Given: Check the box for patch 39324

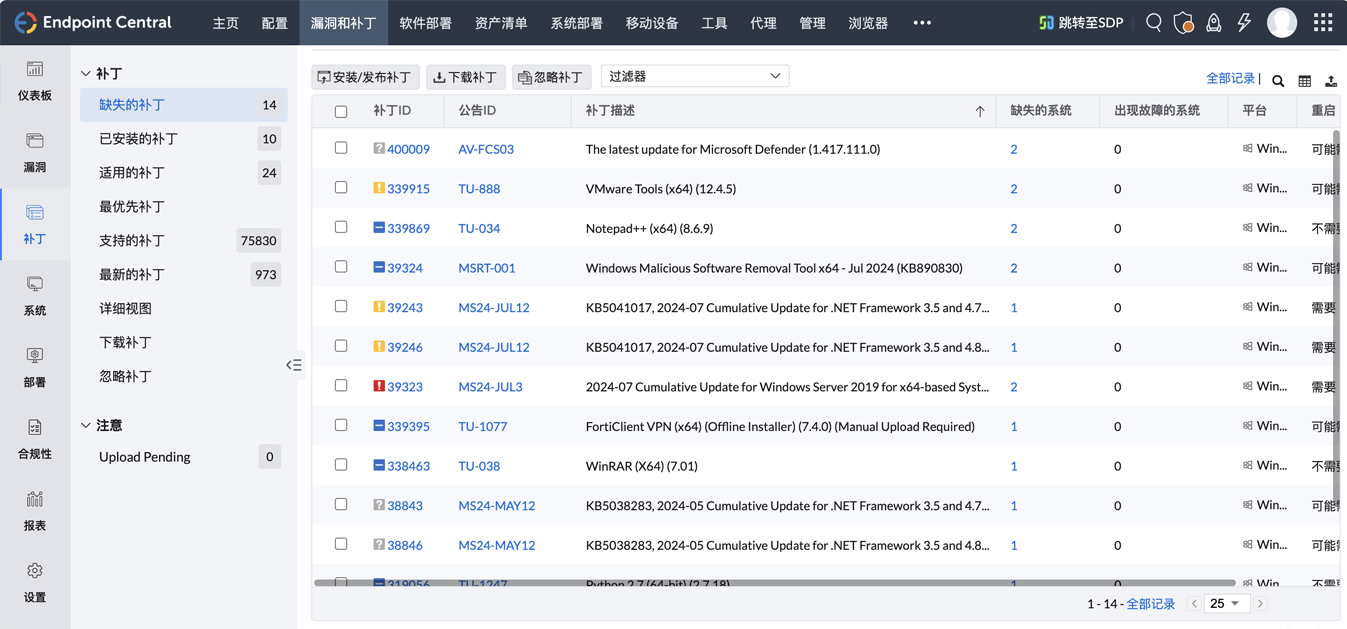Looking at the screenshot, I should [341, 267].
